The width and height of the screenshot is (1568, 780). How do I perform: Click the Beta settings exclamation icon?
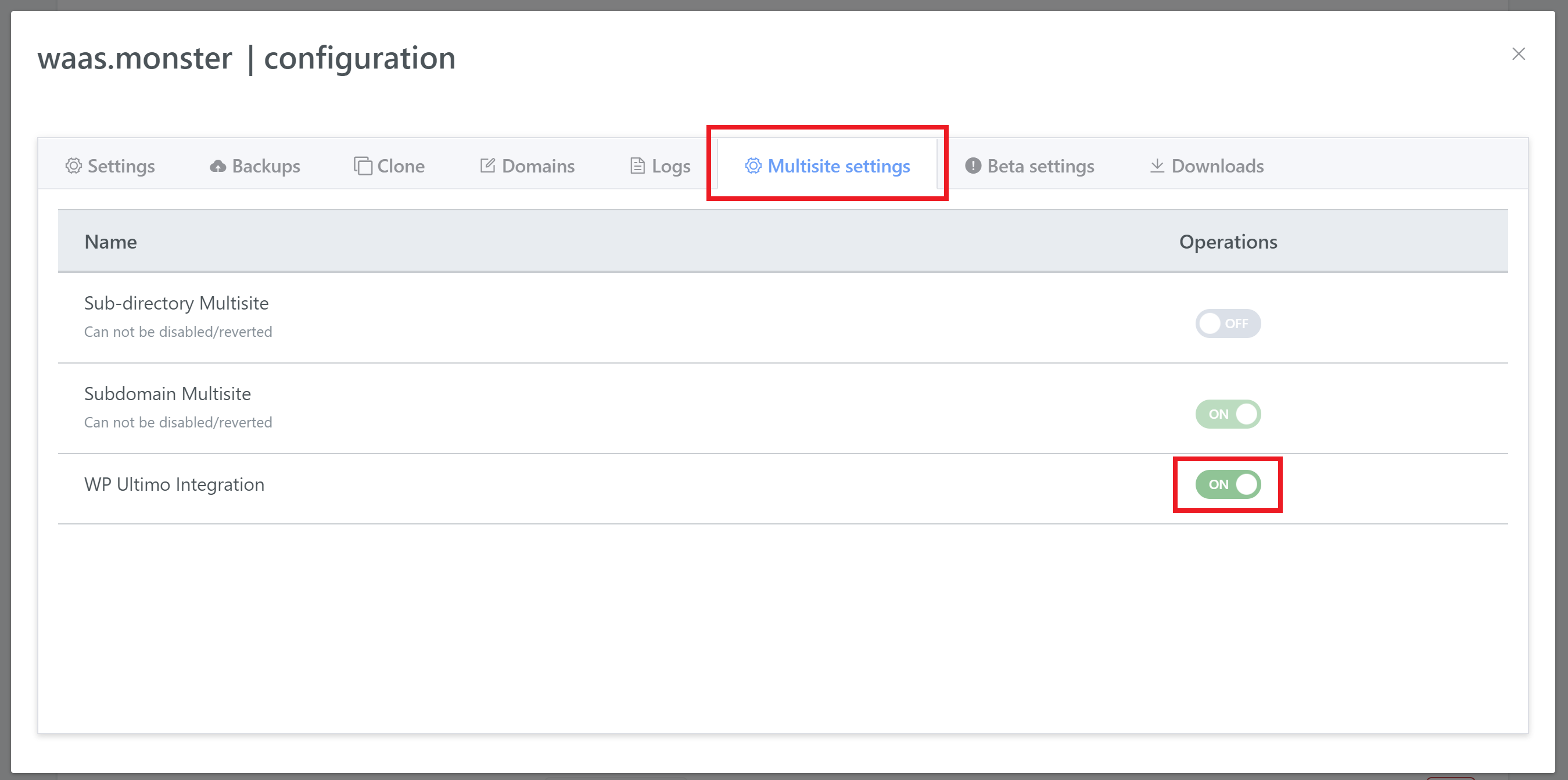[x=973, y=166]
